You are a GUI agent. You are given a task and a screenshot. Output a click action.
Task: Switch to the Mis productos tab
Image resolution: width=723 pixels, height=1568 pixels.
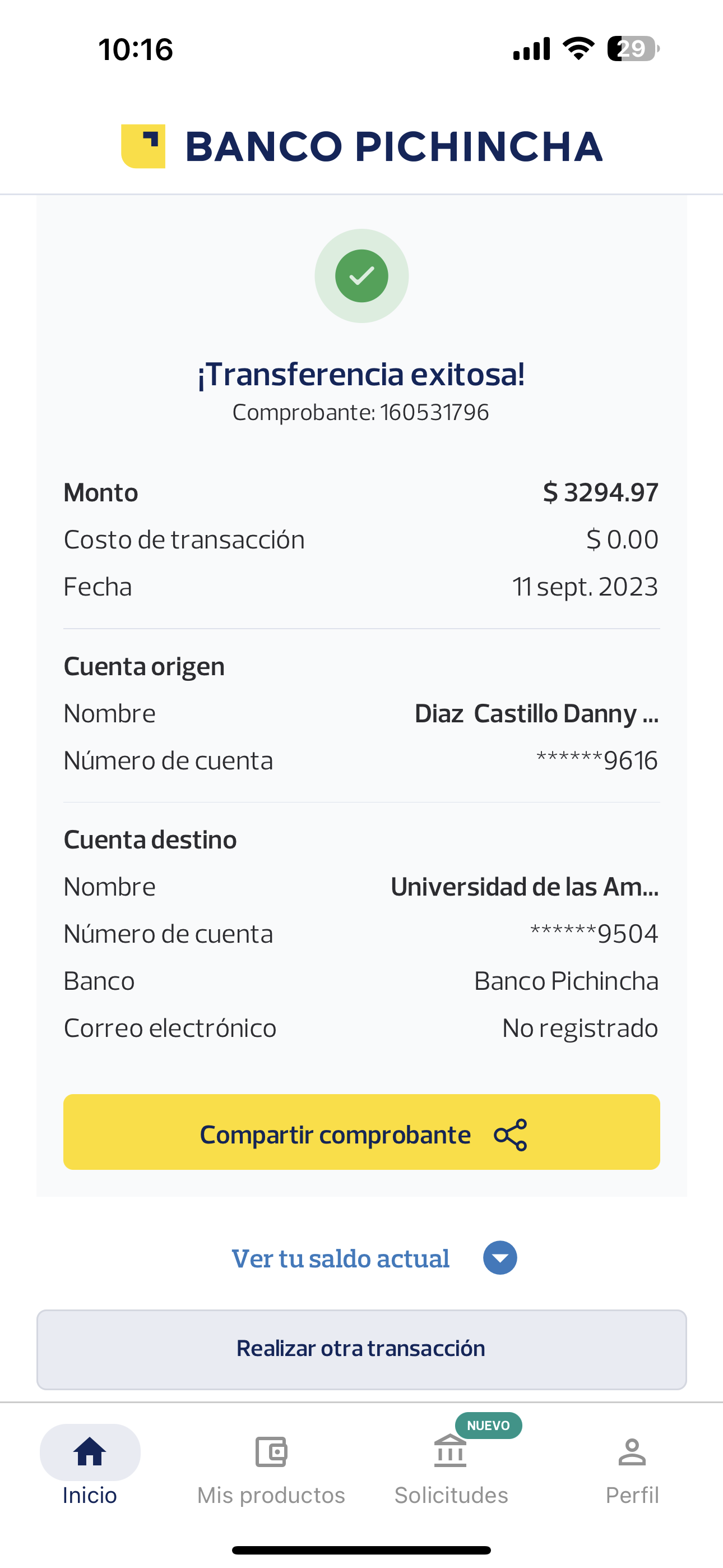tap(271, 1495)
